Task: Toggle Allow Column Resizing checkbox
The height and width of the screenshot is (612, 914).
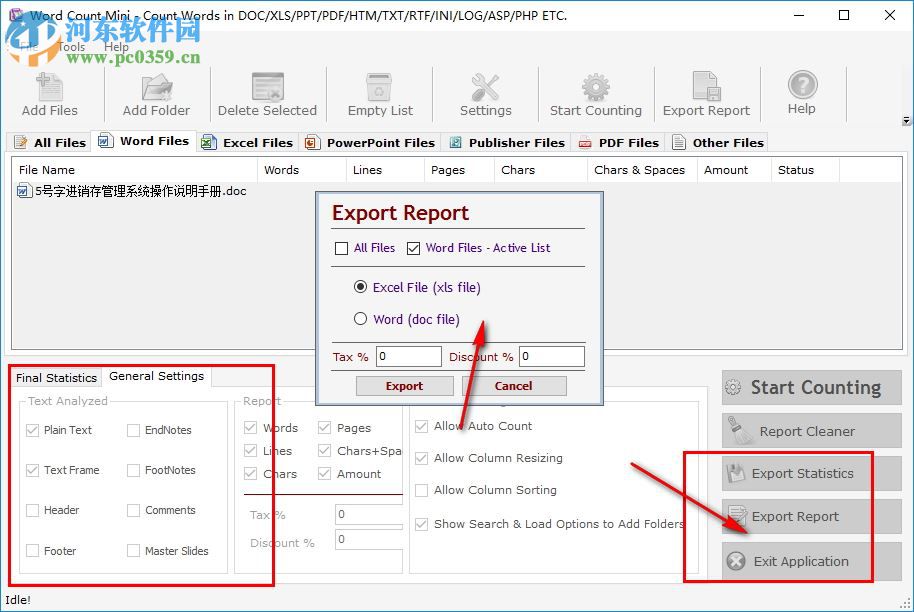Action: [x=421, y=458]
